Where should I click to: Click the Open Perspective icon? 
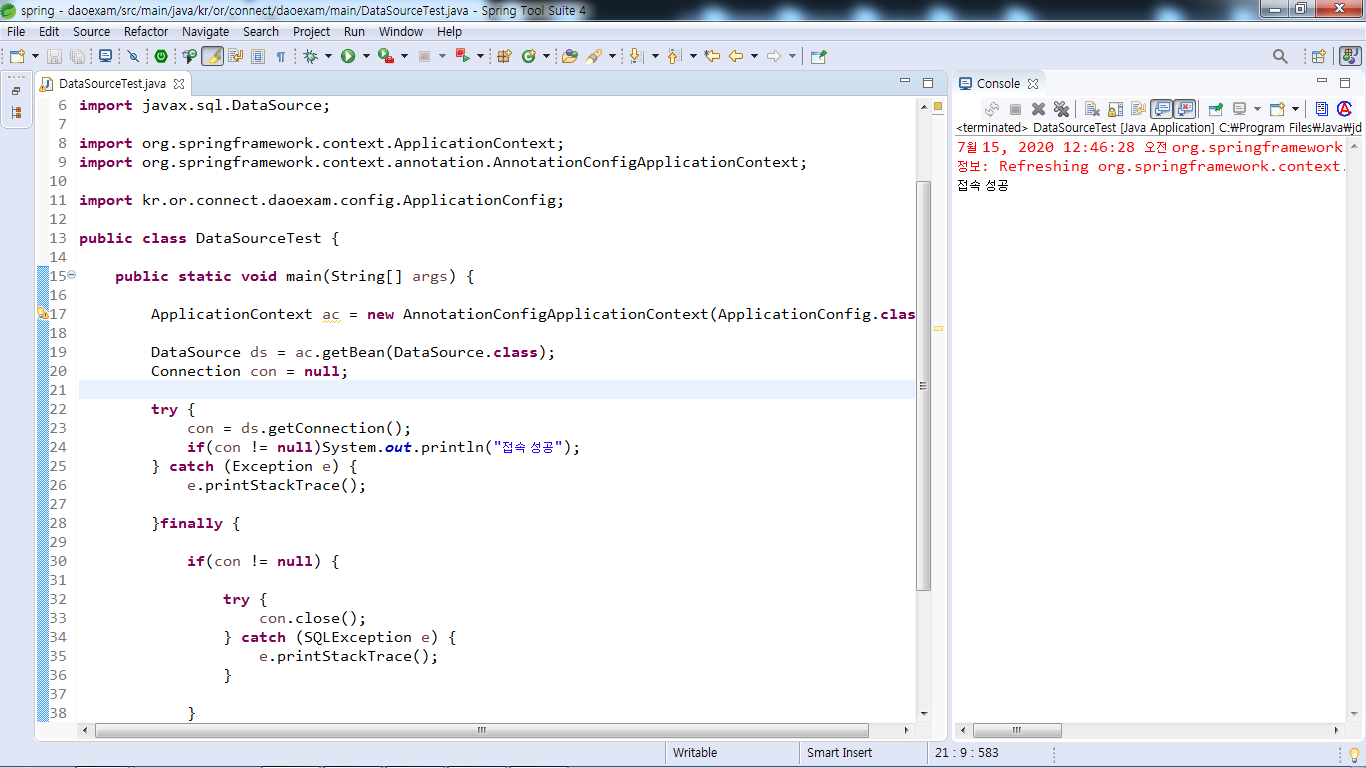coord(1318,57)
